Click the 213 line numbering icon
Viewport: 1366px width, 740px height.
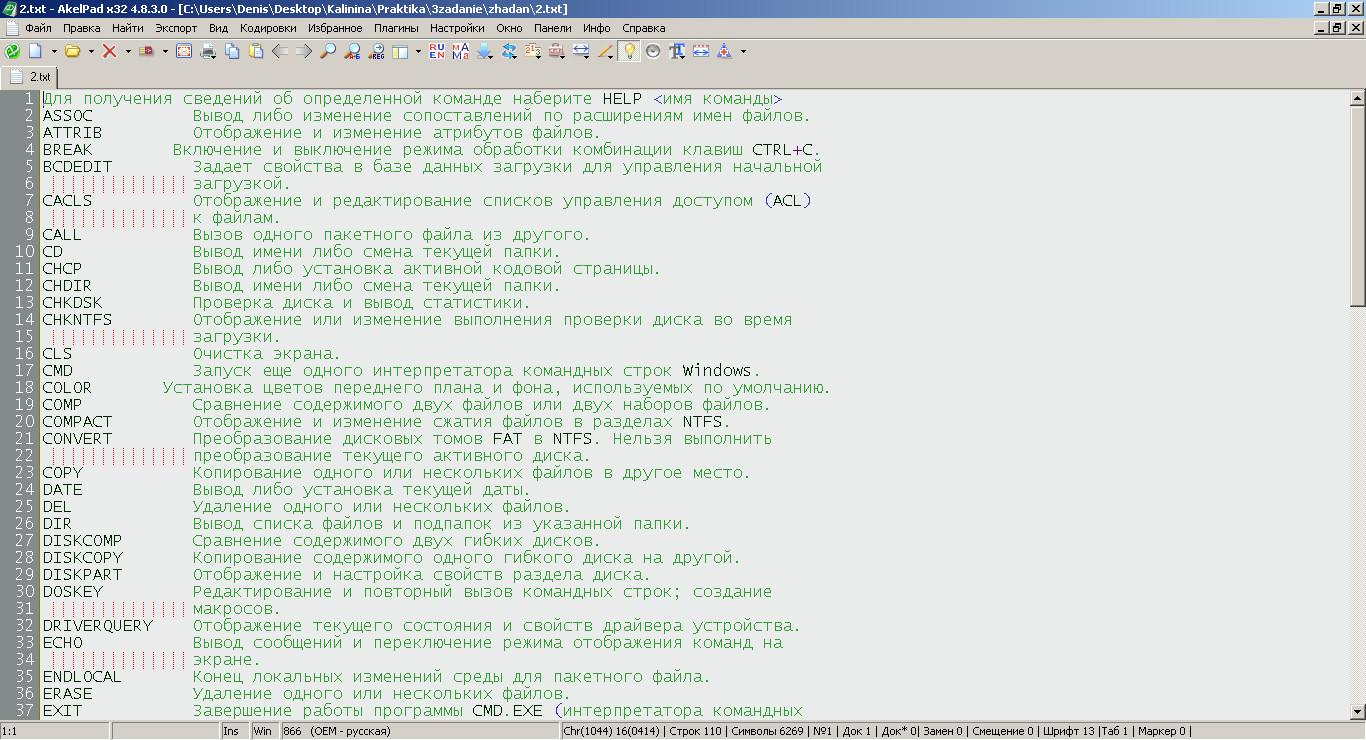[533, 51]
